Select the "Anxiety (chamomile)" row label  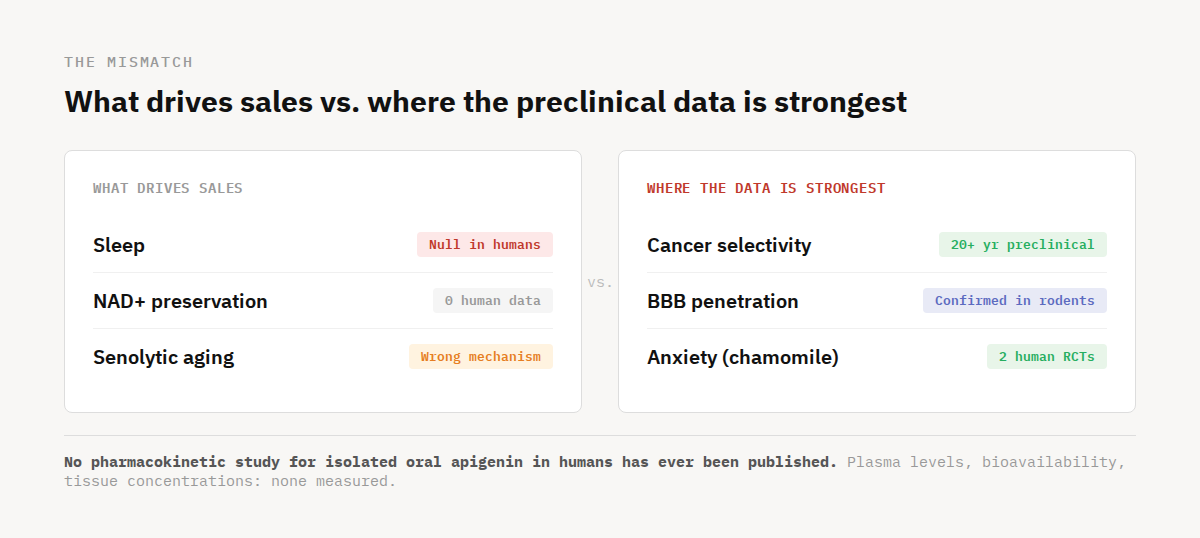point(742,357)
